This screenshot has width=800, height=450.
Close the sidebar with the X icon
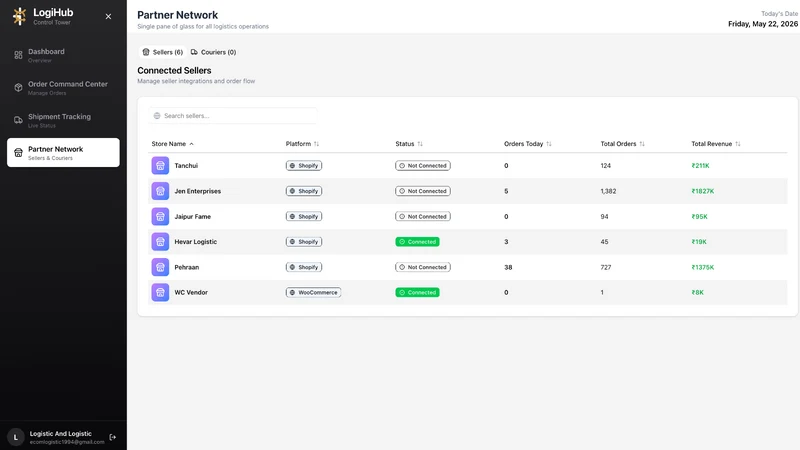point(108,16)
